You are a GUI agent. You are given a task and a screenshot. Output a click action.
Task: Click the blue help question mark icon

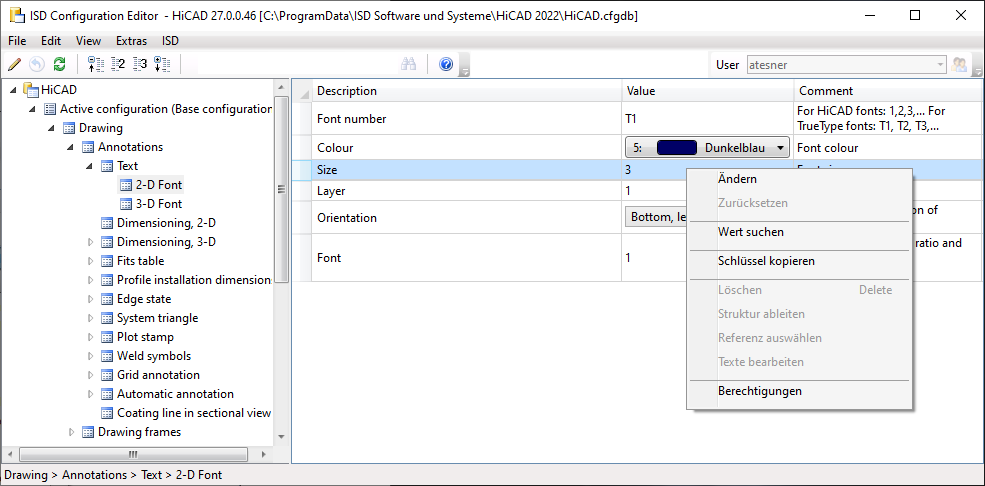tap(446, 63)
